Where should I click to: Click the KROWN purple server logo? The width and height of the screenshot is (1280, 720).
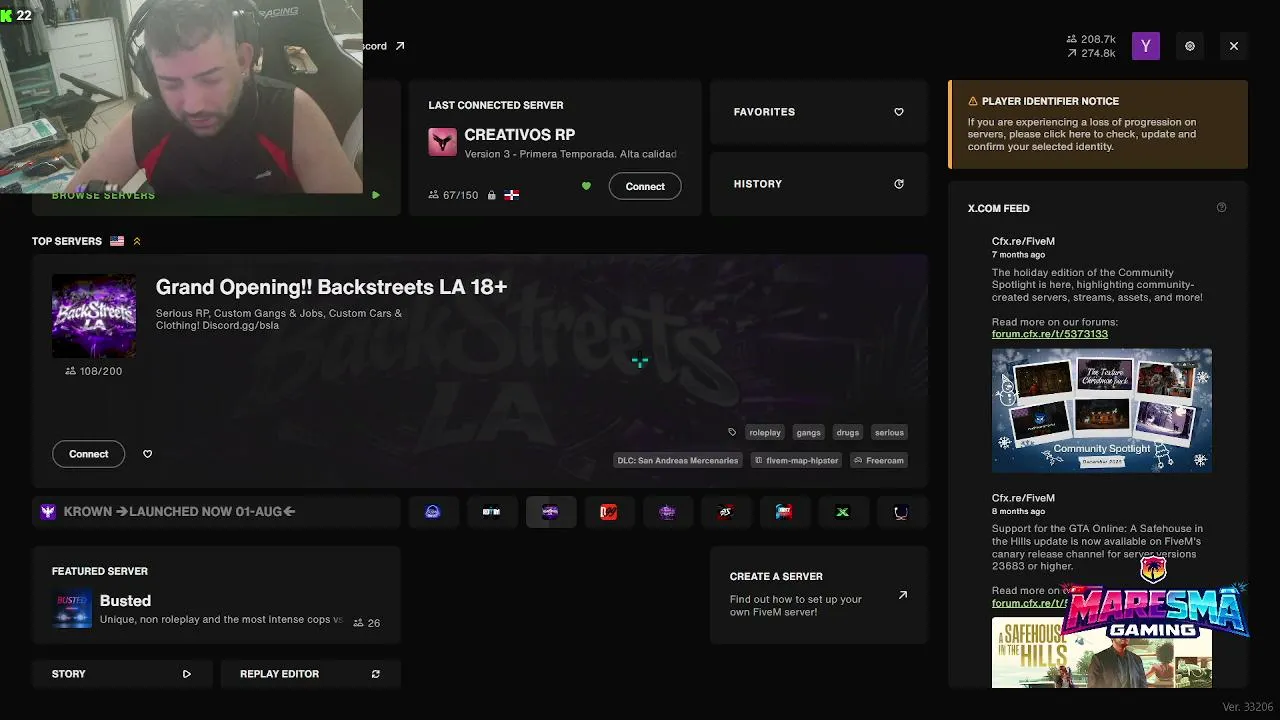[x=48, y=512]
